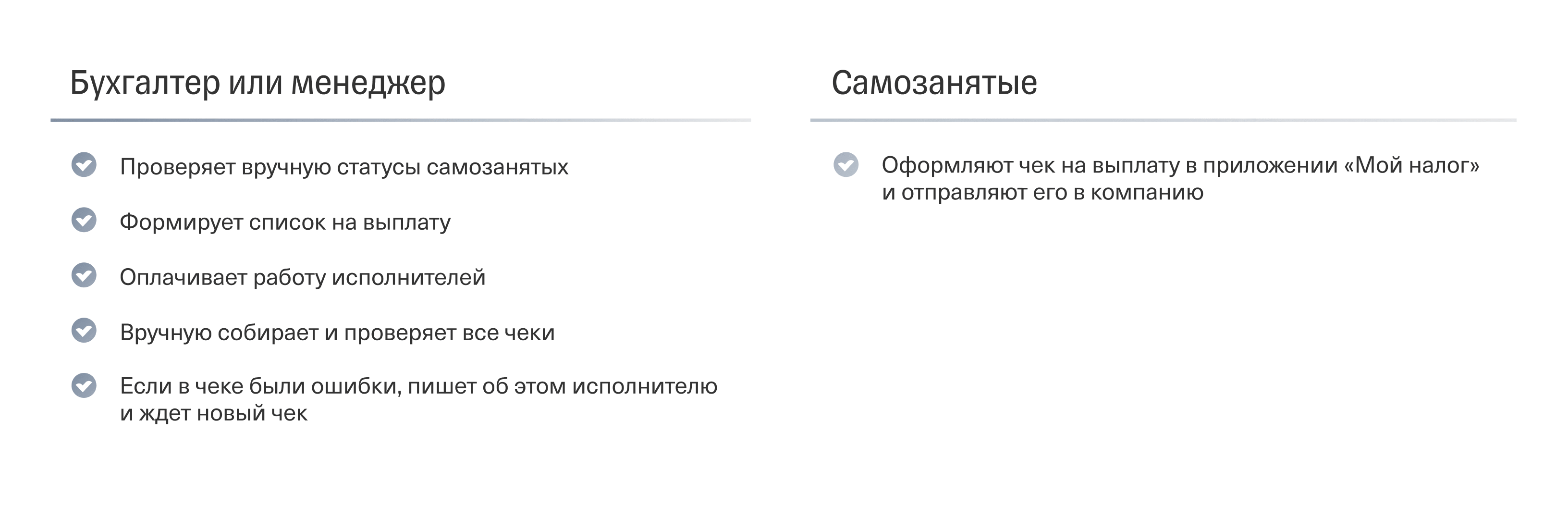
Task: Click the line "и ждет новый чек"
Action: pyautogui.click(x=214, y=414)
